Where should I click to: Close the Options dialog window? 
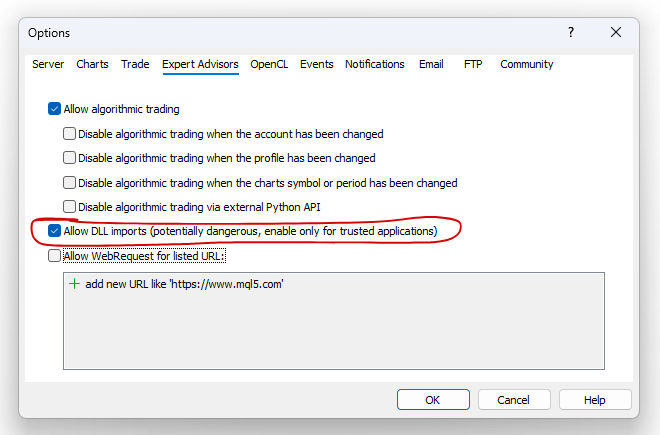point(616,32)
